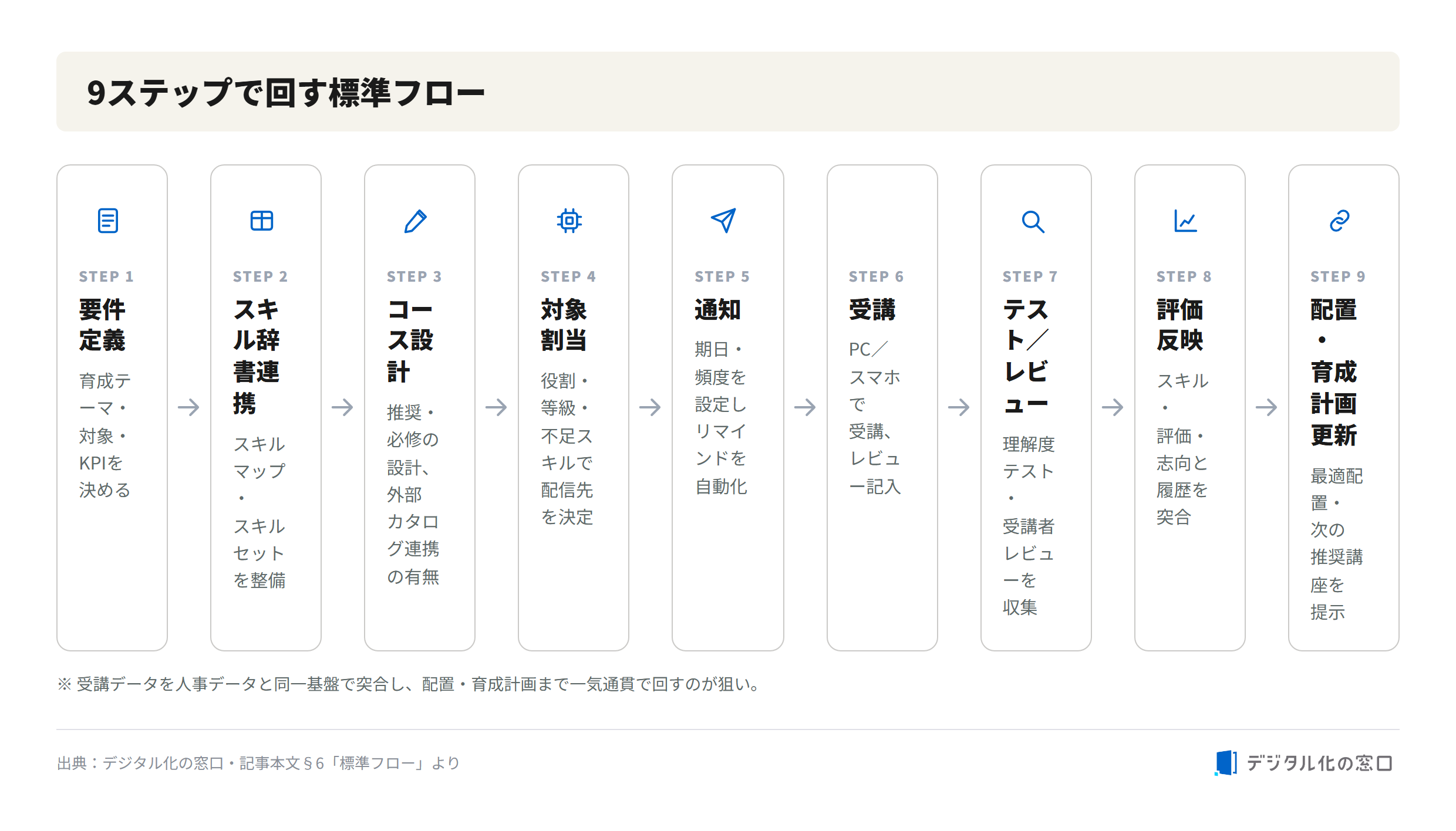Click the line chart icon above STEP 8
Viewport: 1456px width, 831px height.
pos(1185,221)
